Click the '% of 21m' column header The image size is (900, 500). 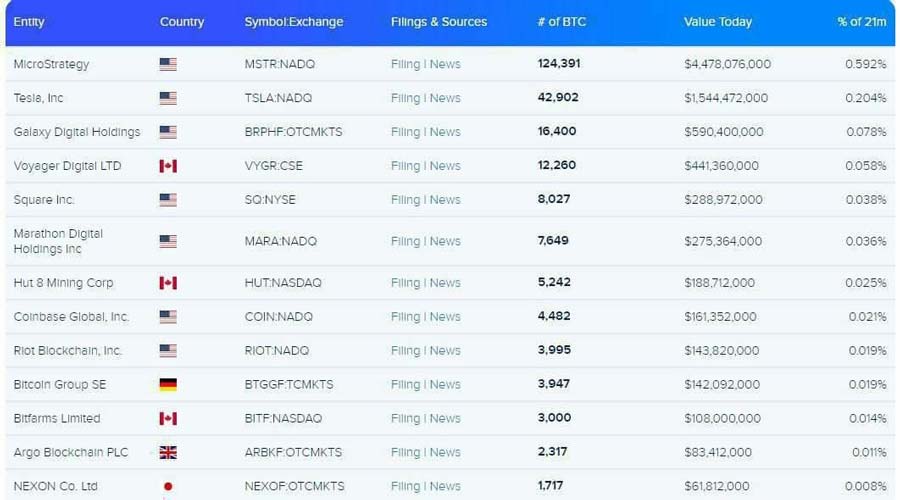861,22
